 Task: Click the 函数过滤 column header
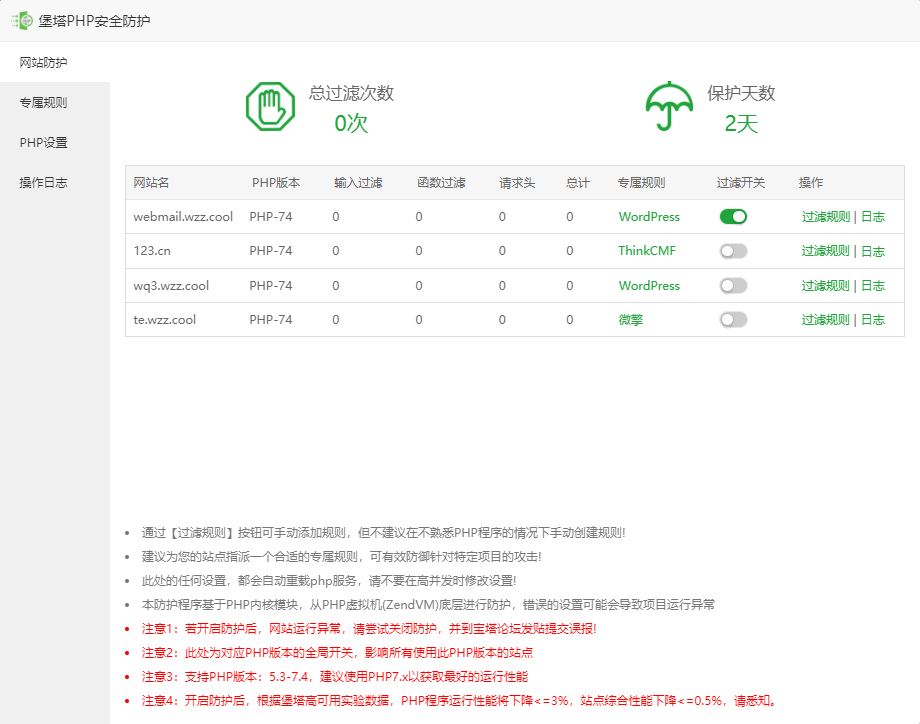coord(441,182)
